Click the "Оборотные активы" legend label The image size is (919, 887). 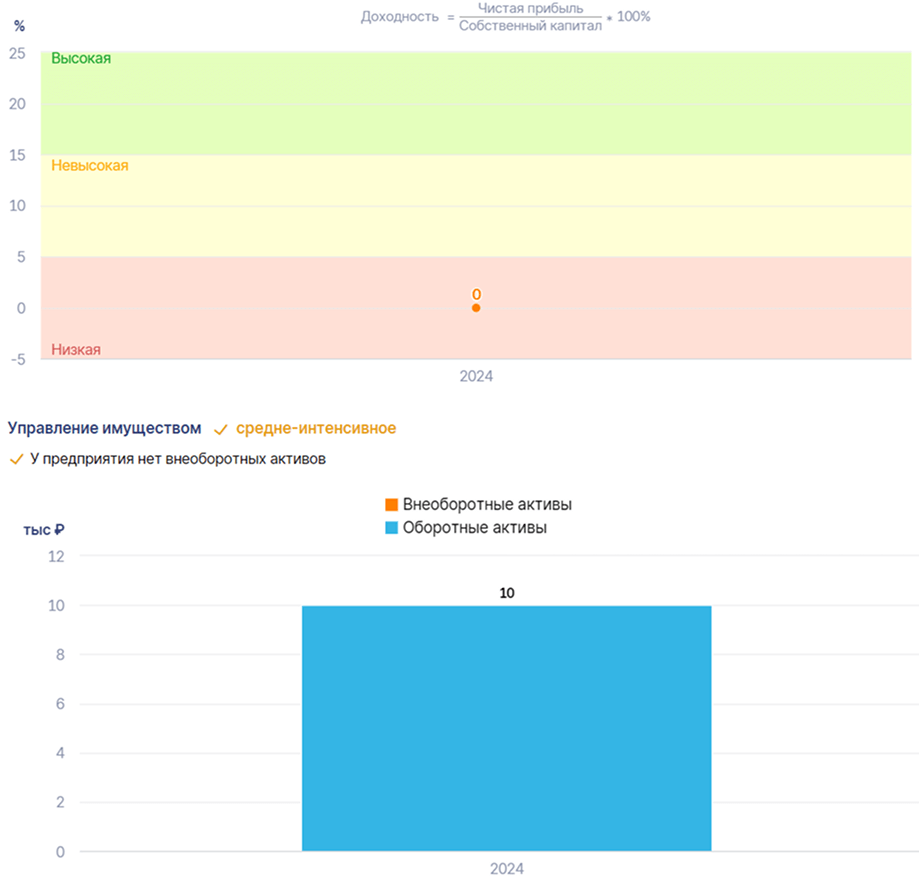point(475,528)
